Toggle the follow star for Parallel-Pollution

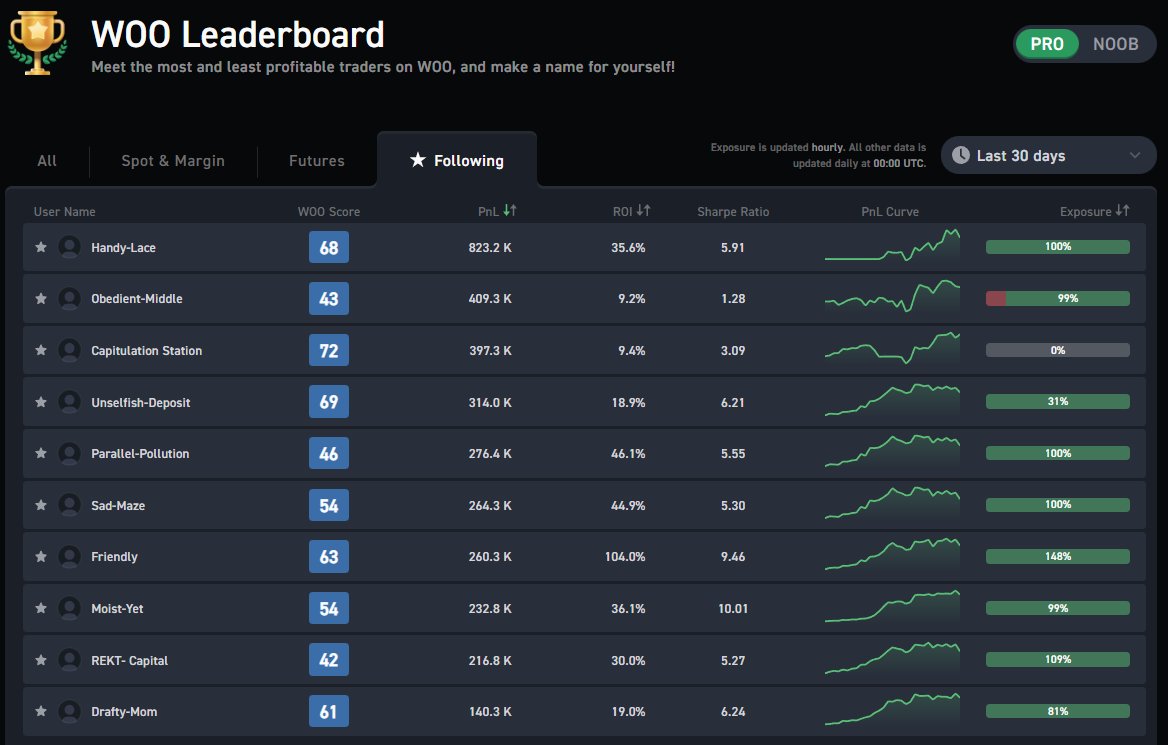41,454
